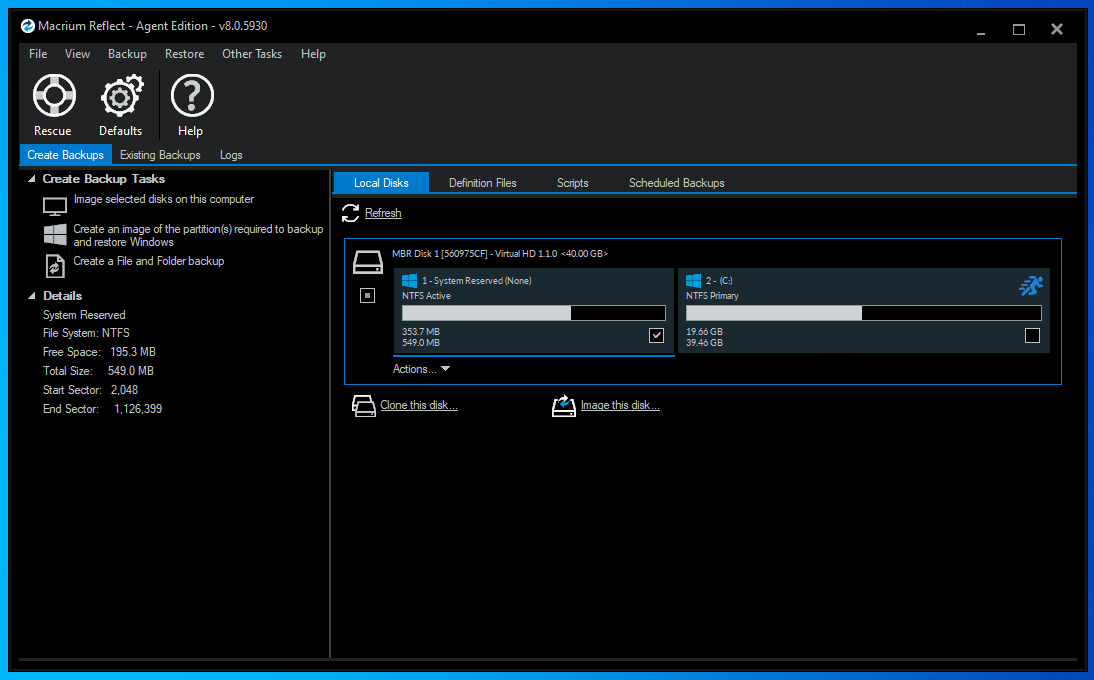Uncheck the System Reserved partition checkbox
This screenshot has width=1094, height=680.
pos(656,335)
